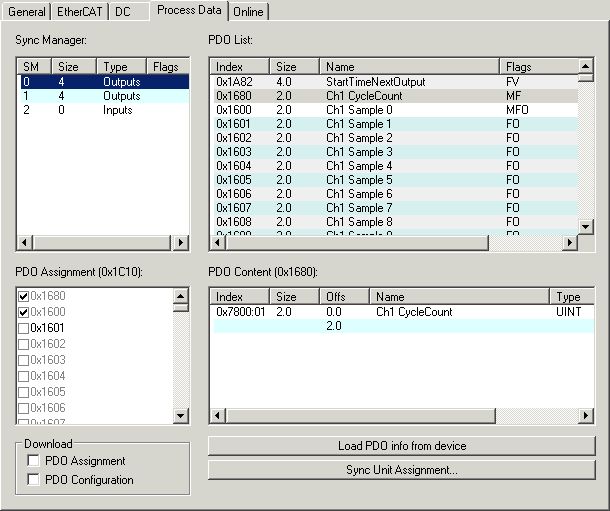The width and height of the screenshot is (610, 511).
Task: Sort PDO List by Name column header
Action: pos(409,66)
